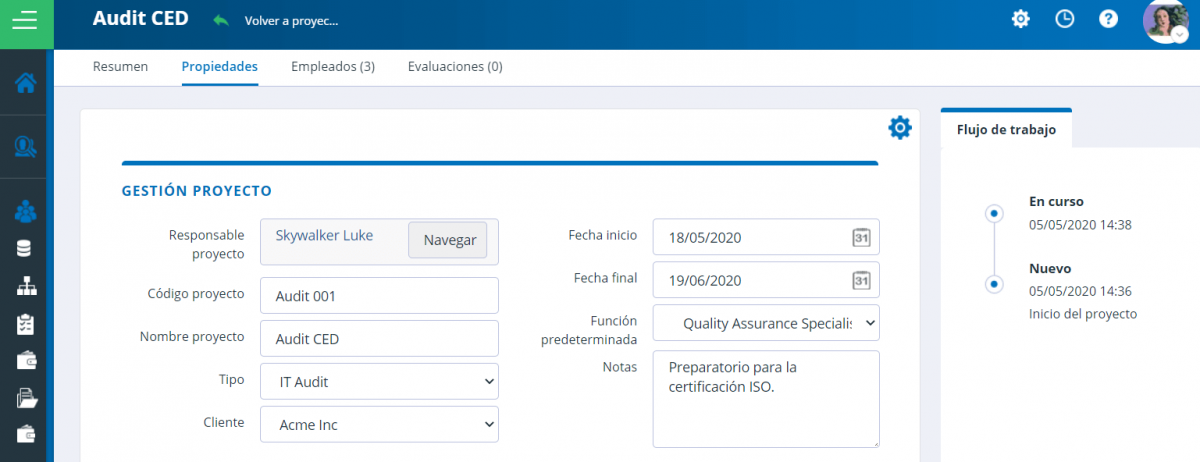Expand the Cliente dropdown showing Acme Inc
1200x462 pixels.
[x=379, y=424]
